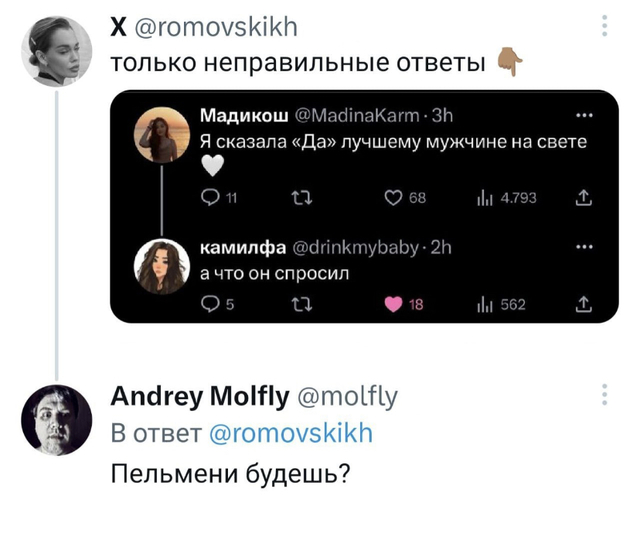Open the ellipsis menu on камилфа's tweet
640x547 pixels.
click(x=584, y=247)
